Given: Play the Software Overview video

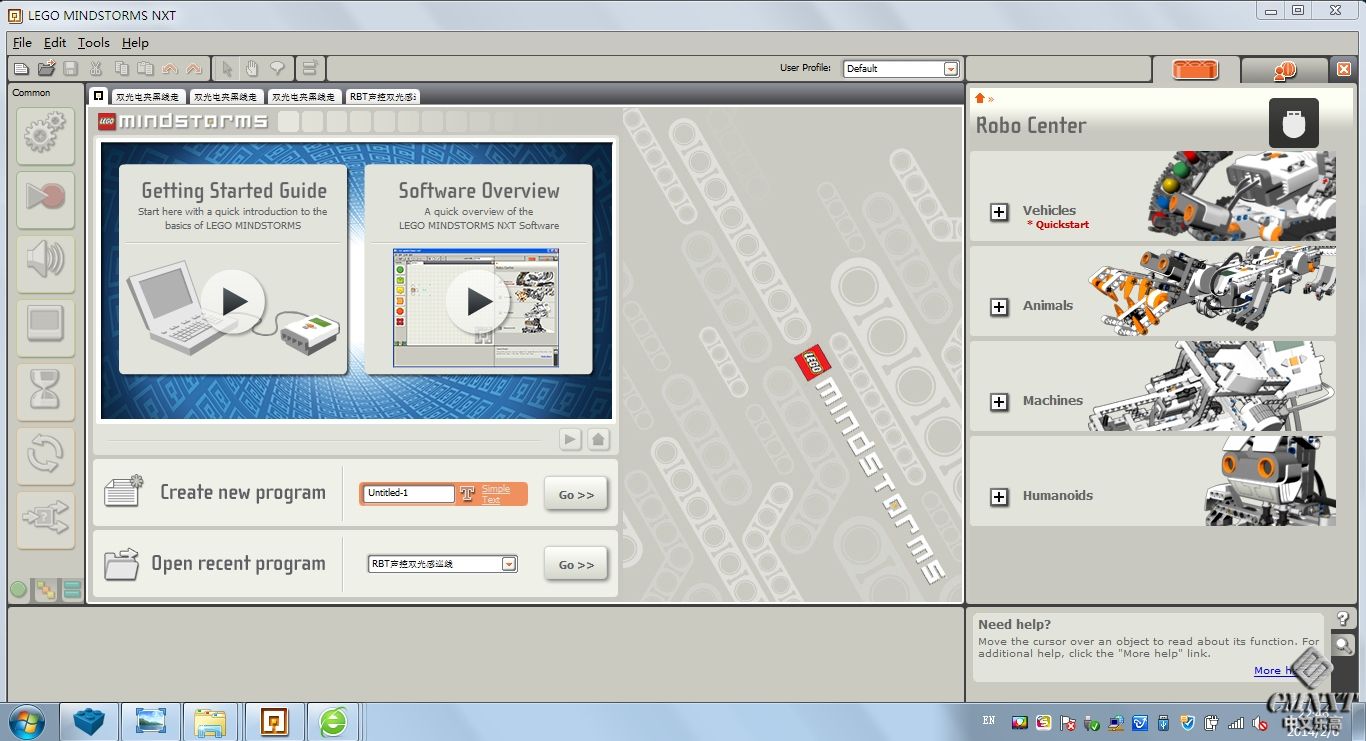Looking at the screenshot, I should [x=478, y=301].
